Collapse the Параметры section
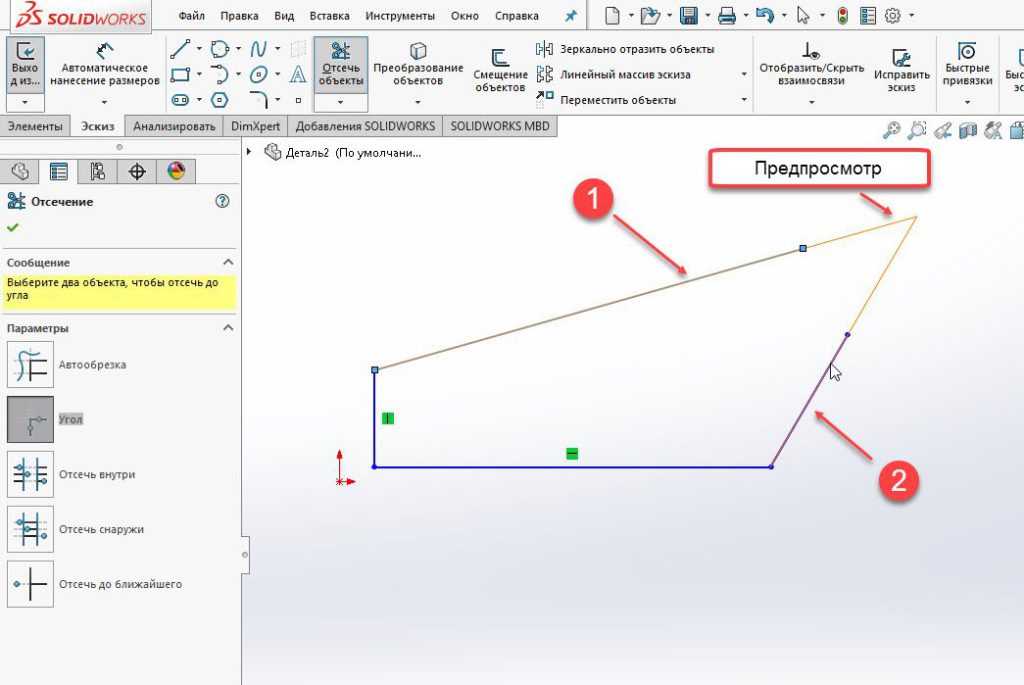 [x=228, y=327]
